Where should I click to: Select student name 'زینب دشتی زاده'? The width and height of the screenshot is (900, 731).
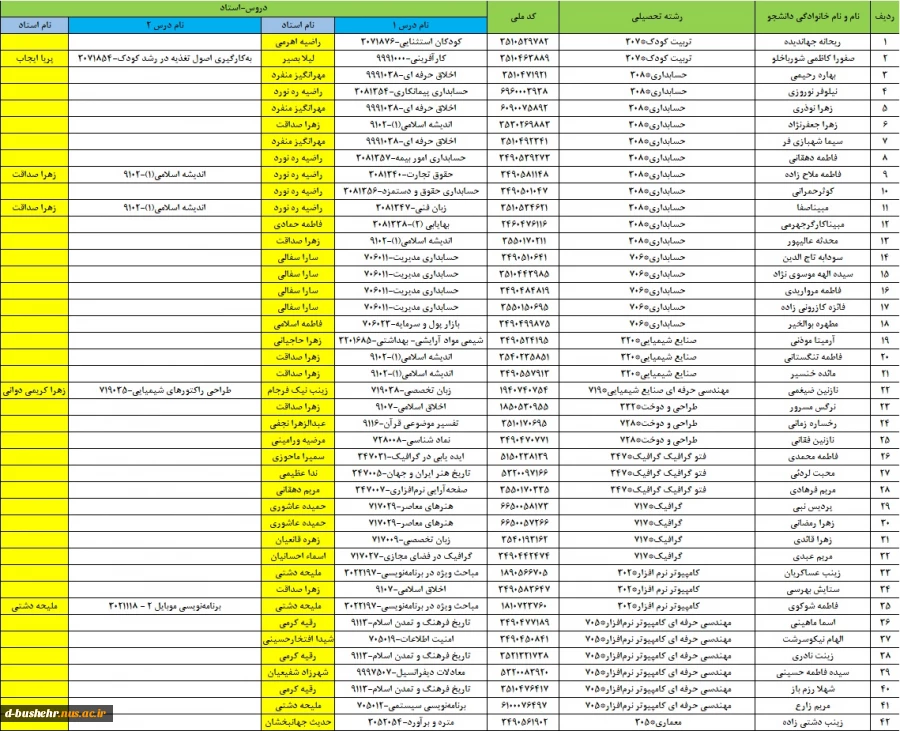coord(812,722)
